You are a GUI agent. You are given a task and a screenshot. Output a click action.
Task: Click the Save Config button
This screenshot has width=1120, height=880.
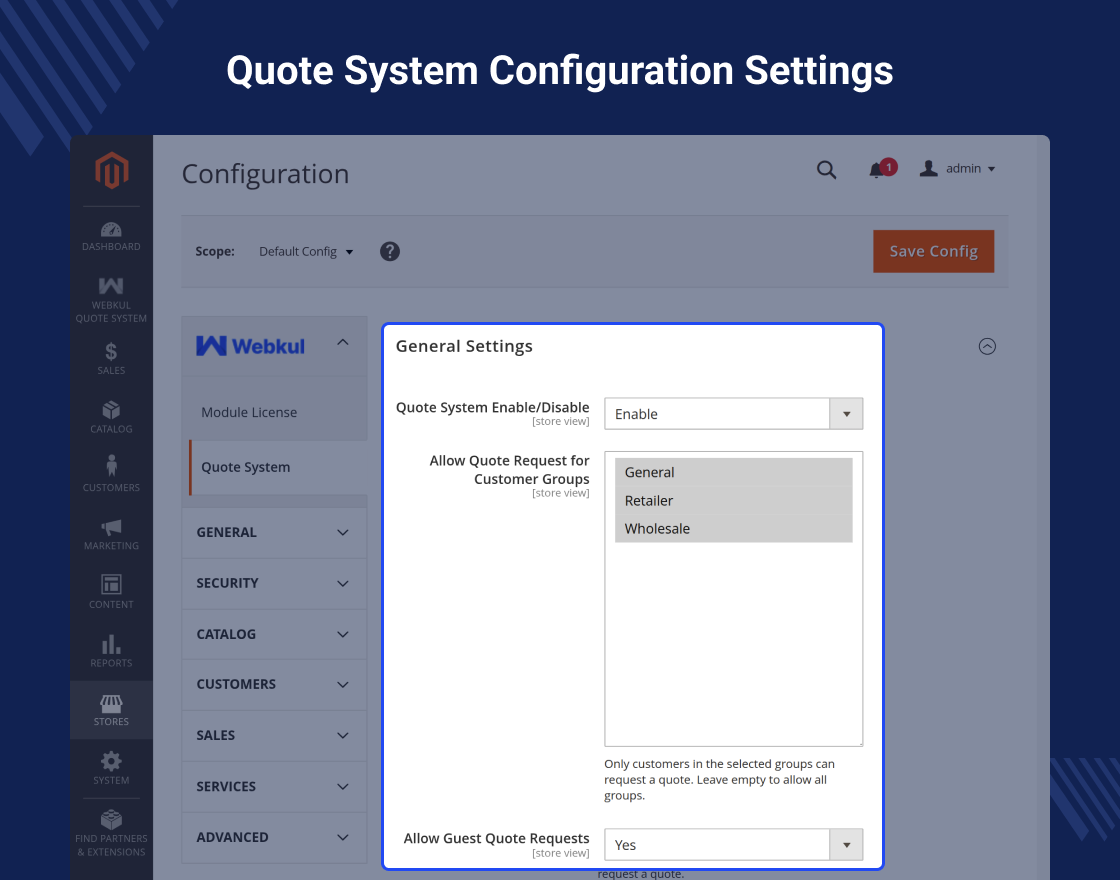933,251
